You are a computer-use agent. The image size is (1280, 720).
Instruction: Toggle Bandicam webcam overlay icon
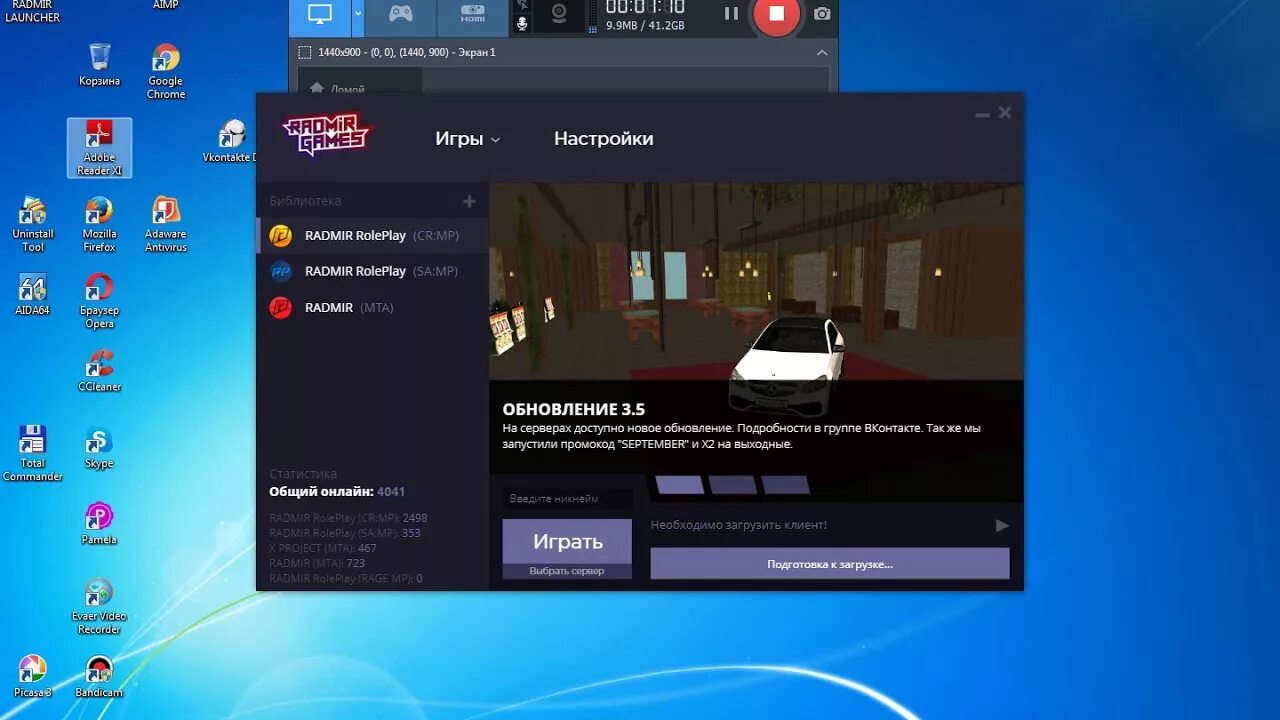(560, 14)
